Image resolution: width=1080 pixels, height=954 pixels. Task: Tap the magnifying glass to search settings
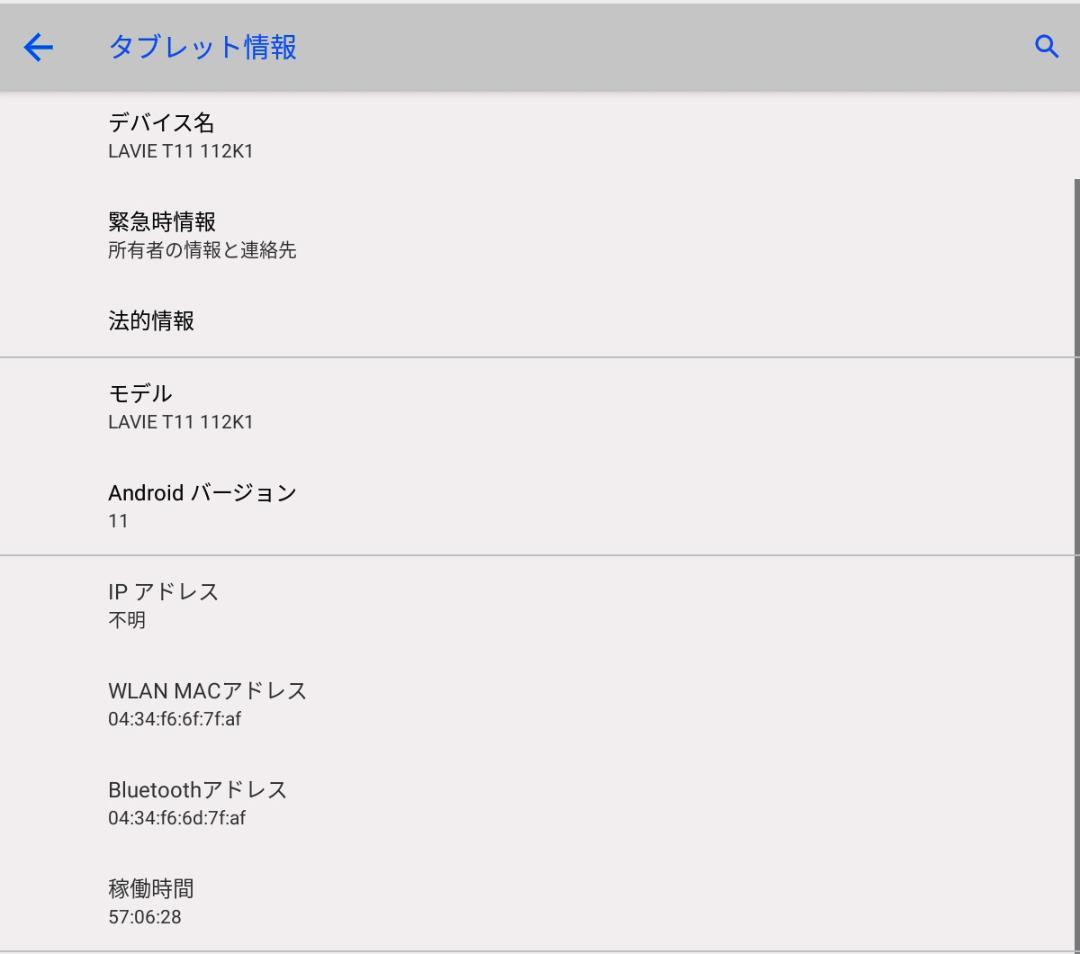pos(1046,46)
